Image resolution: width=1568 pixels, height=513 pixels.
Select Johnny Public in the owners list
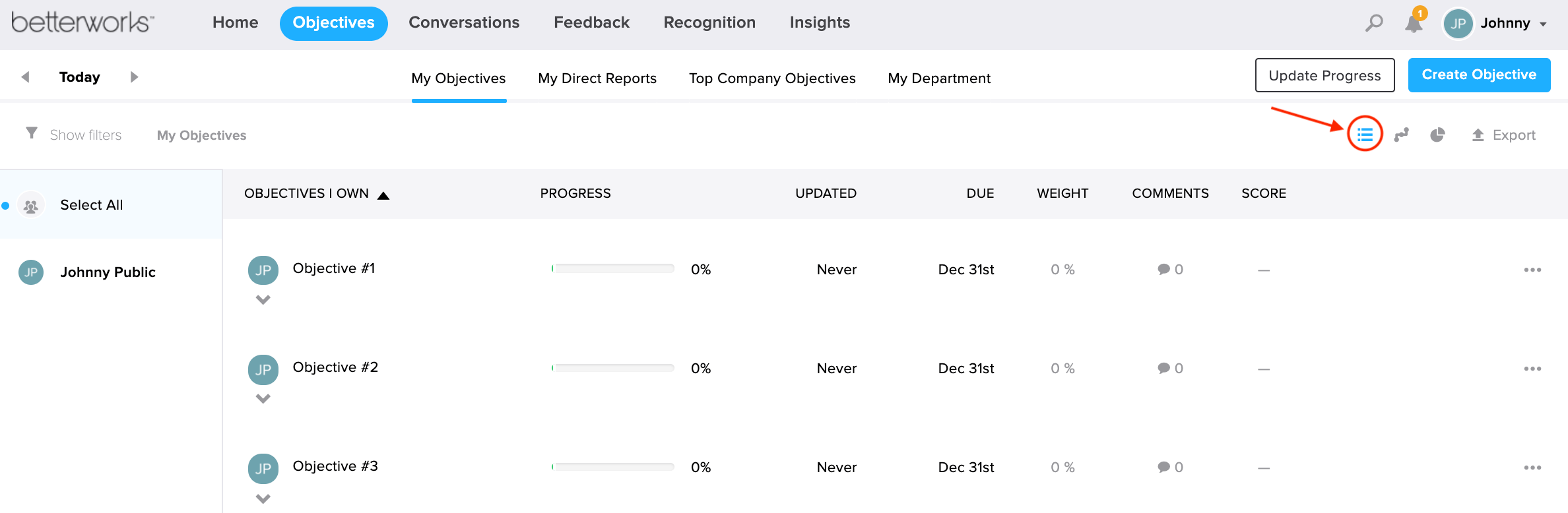click(108, 272)
